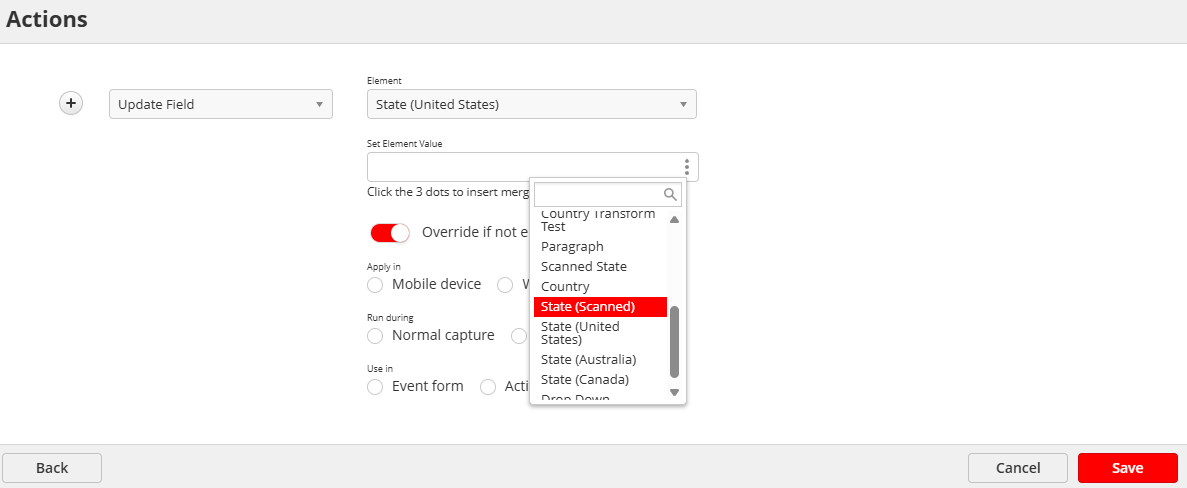Choose Scanned State from the list
Screen dimensions: 1187x488
pyautogui.click(x=600, y=266)
